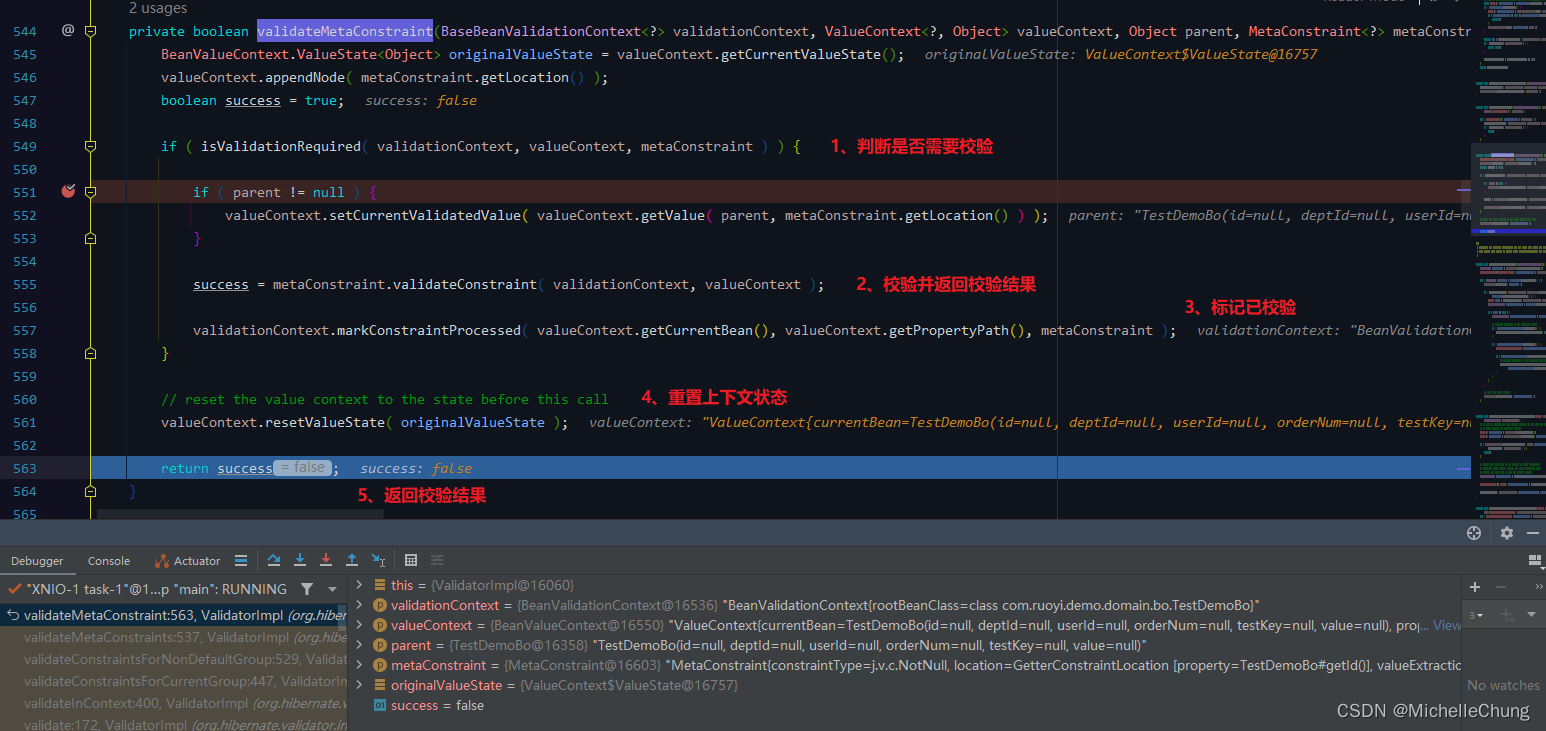Image resolution: width=1546 pixels, height=731 pixels.
Task: Open debug panel settings gear
Action: (x=1507, y=533)
